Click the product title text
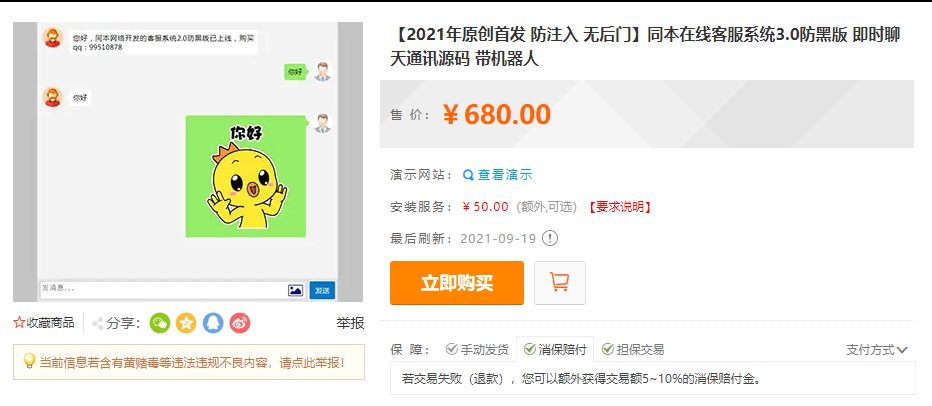932x406 pixels. coord(645,47)
